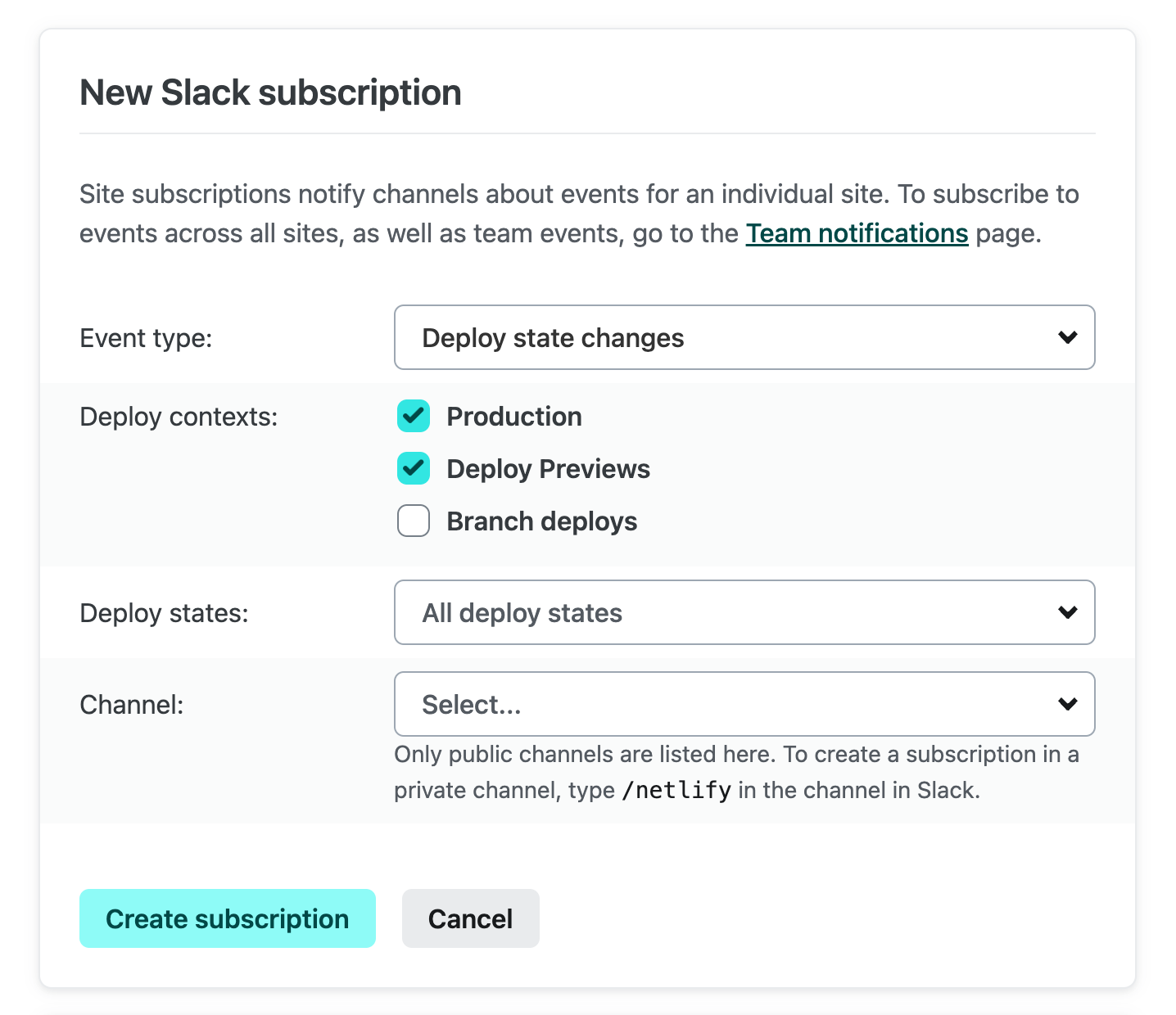The image size is (1176, 1015).
Task: Click the "Branch deploys" label text
Action: point(541,521)
